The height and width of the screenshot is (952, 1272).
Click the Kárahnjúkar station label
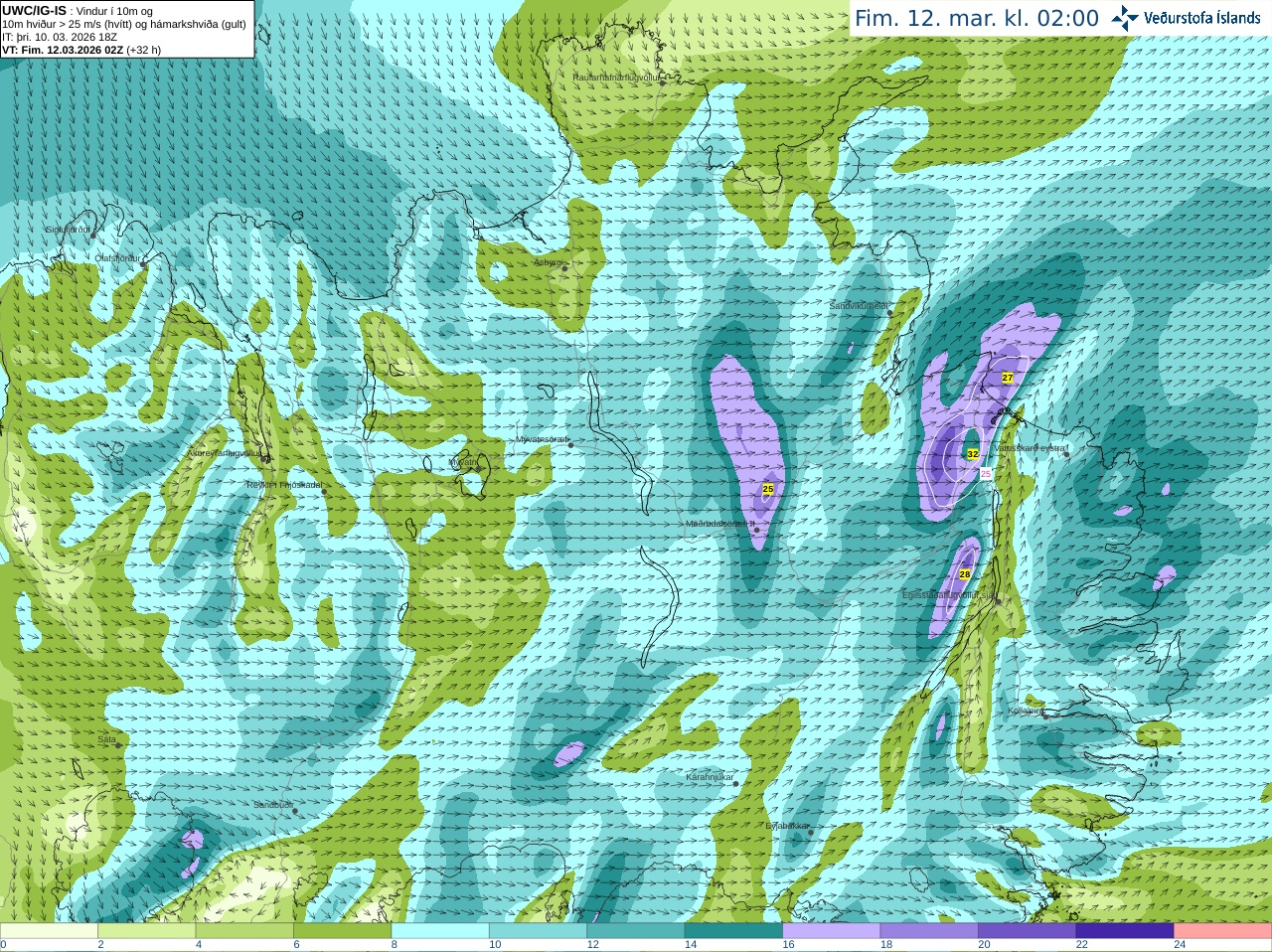pyautogui.click(x=710, y=777)
